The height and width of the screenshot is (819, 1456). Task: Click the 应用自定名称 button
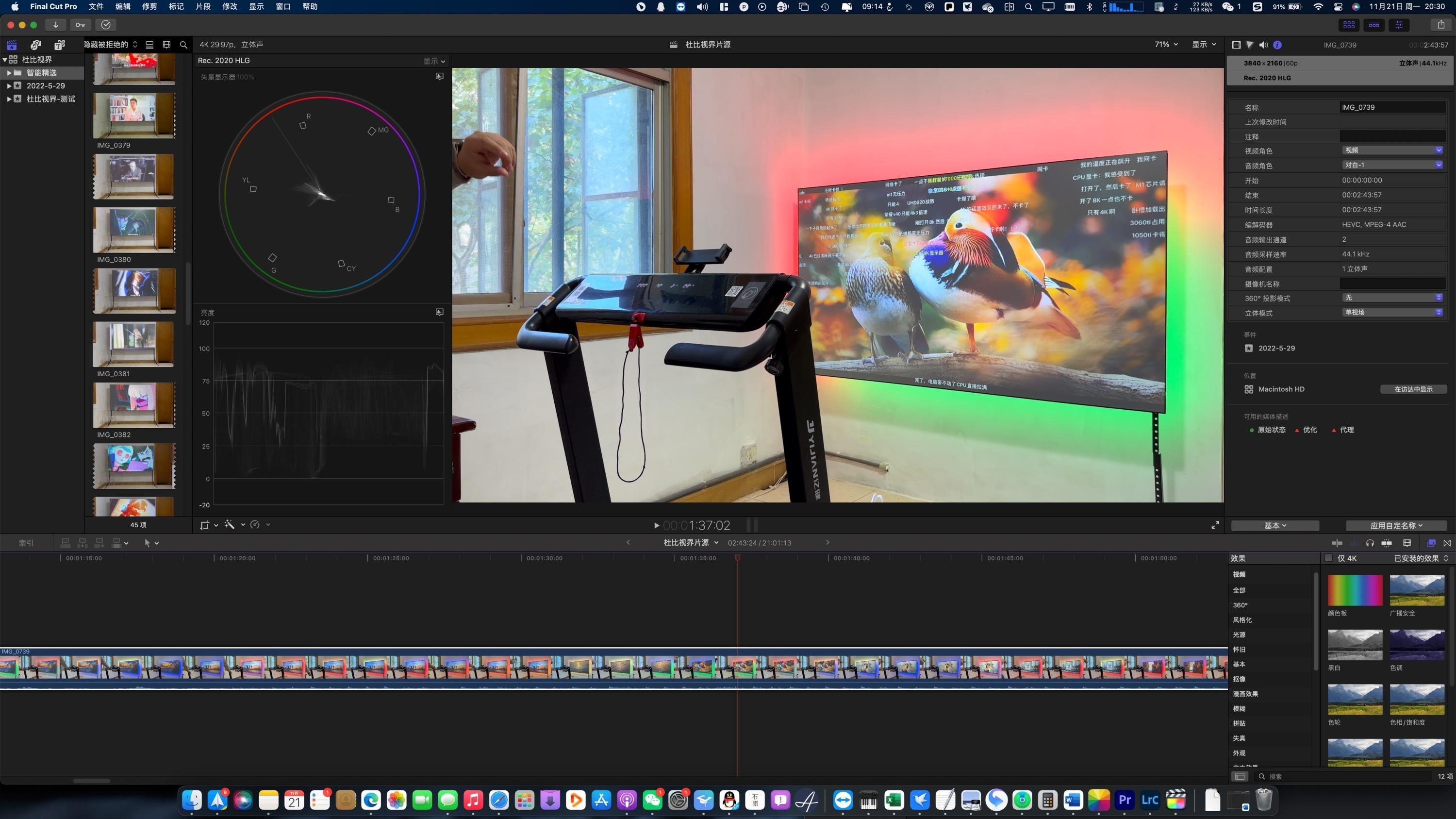[1395, 526]
